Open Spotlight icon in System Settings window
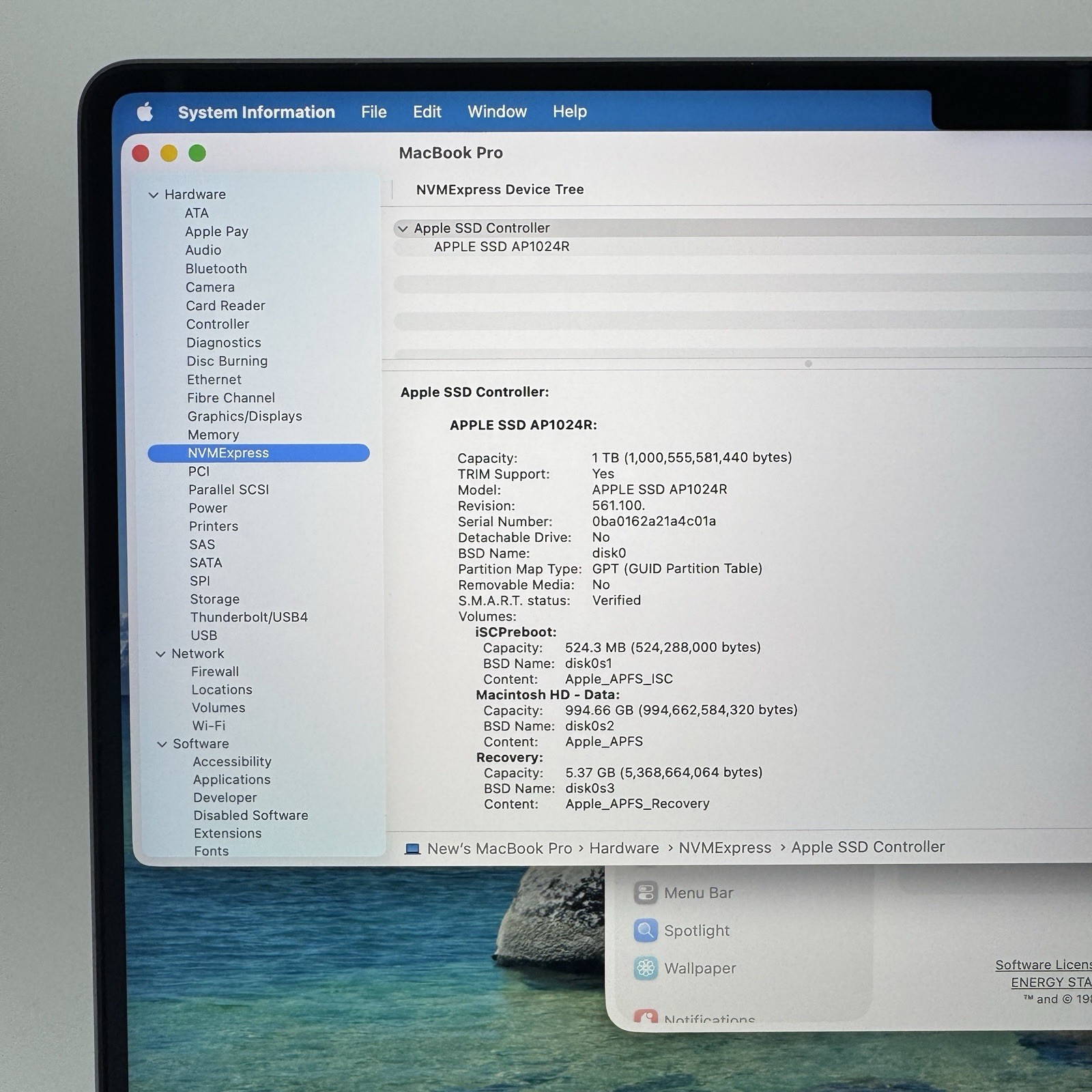 point(646,930)
